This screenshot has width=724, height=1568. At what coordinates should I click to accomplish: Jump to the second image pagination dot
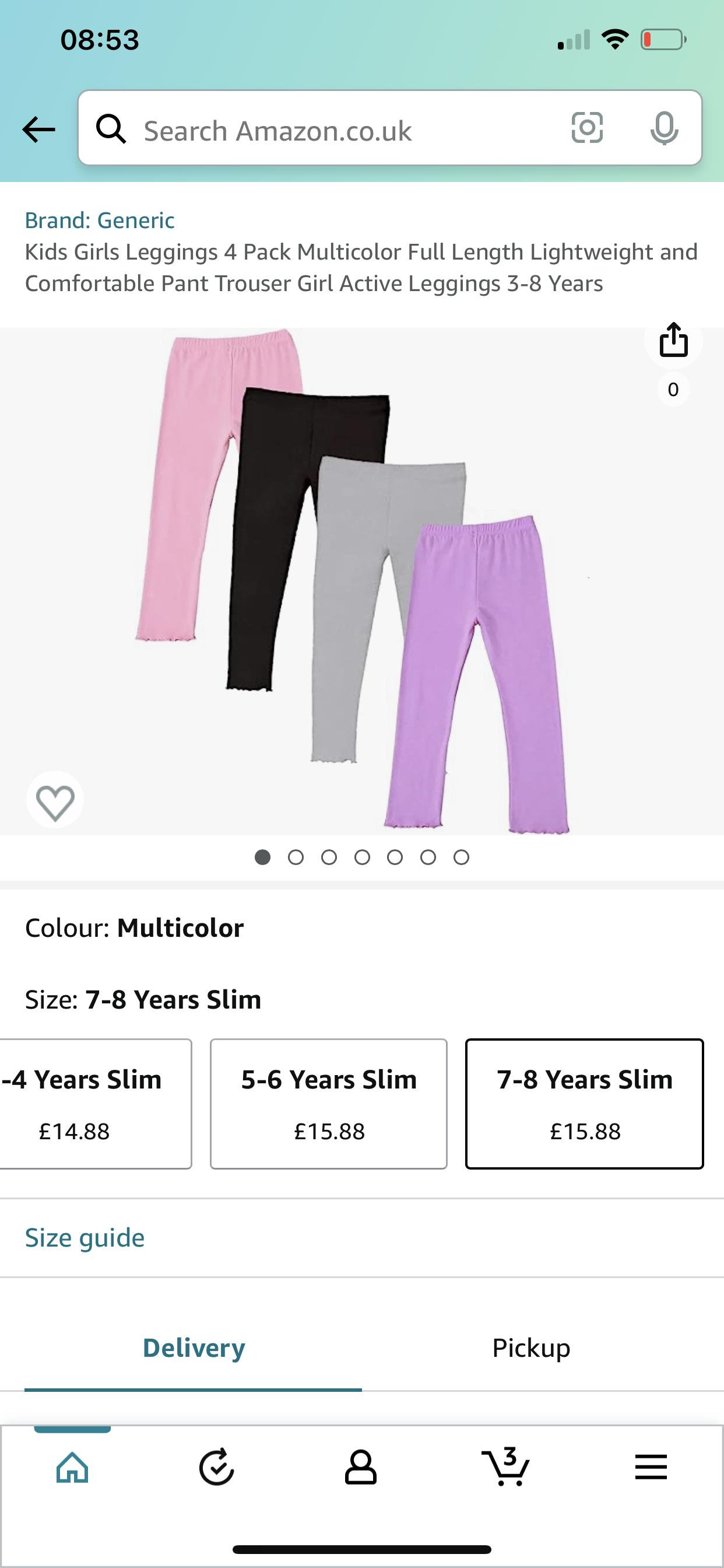click(x=296, y=857)
